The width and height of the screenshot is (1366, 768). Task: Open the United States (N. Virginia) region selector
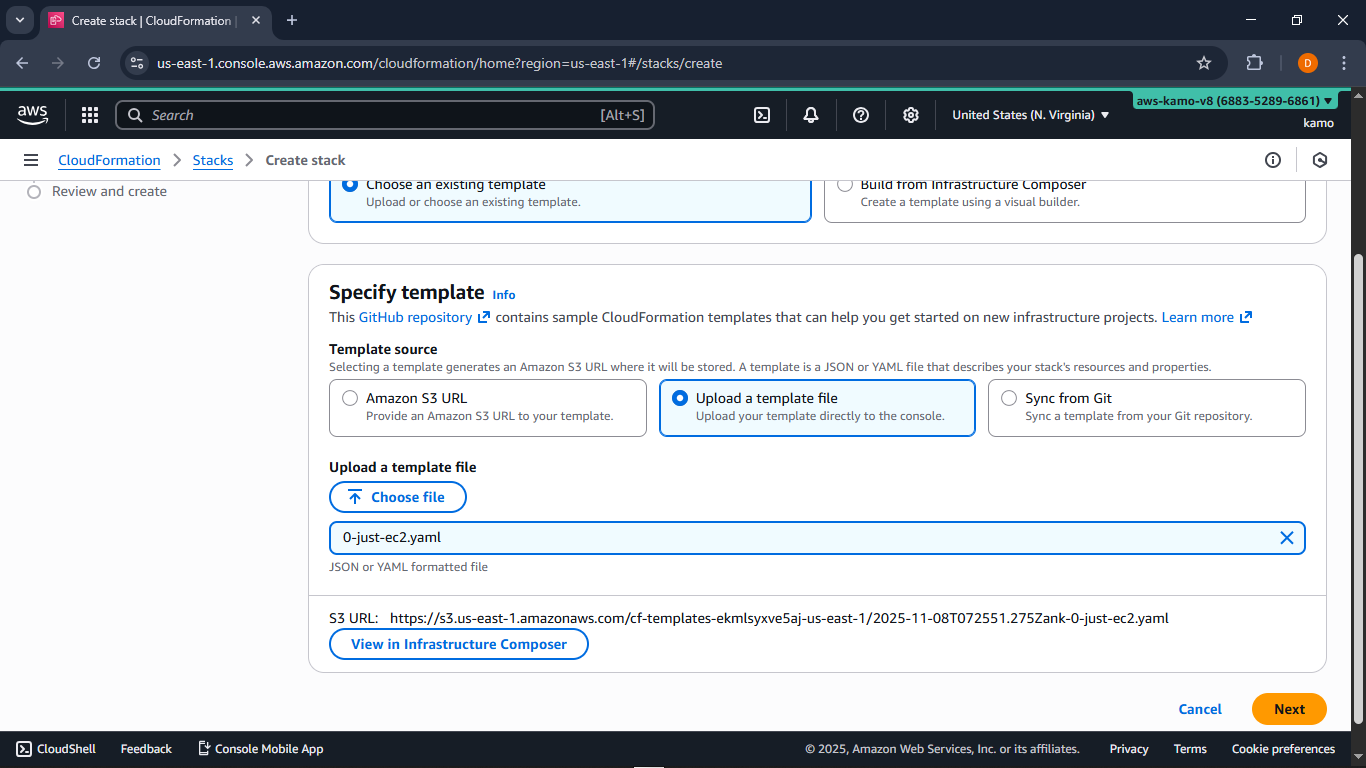[x=1030, y=115]
